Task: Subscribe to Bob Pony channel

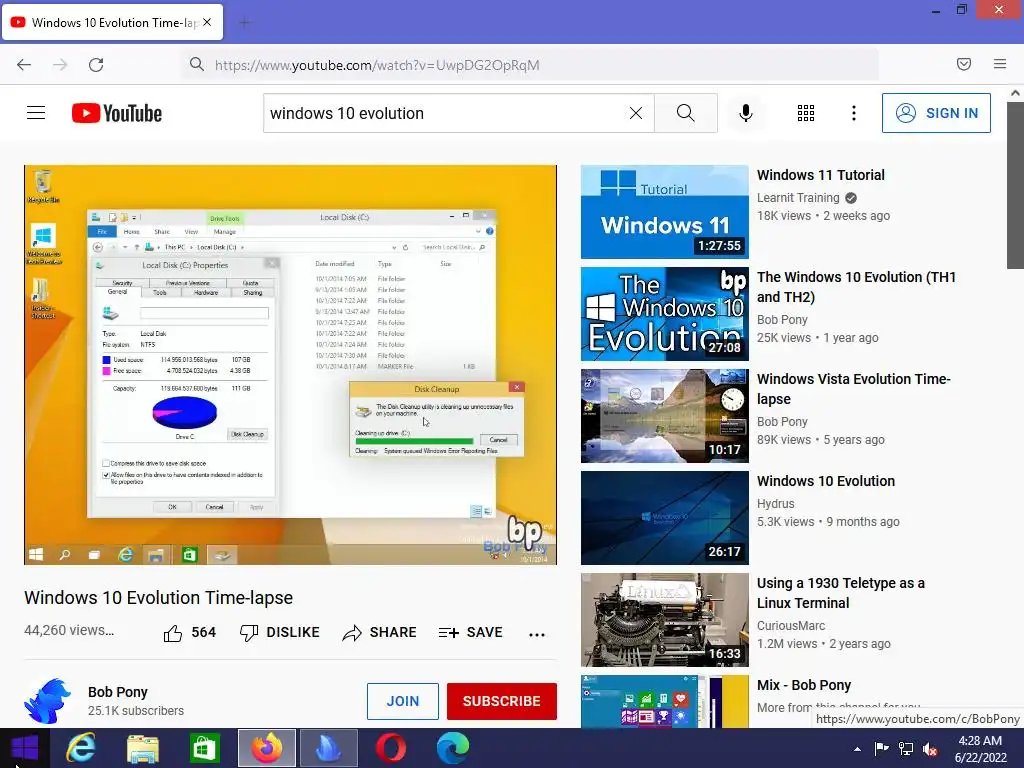Action: tap(502, 701)
